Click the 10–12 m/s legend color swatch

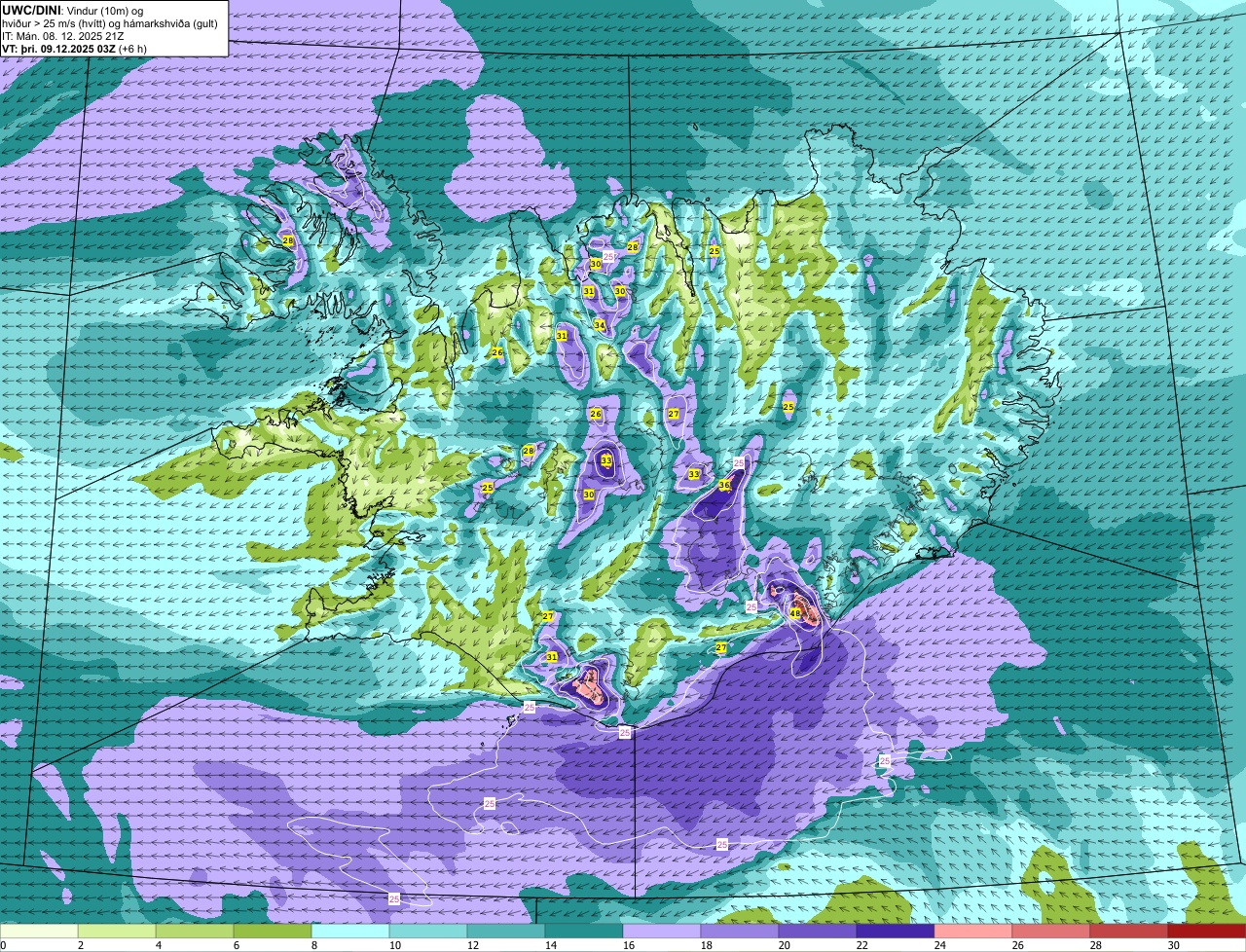pos(428,932)
